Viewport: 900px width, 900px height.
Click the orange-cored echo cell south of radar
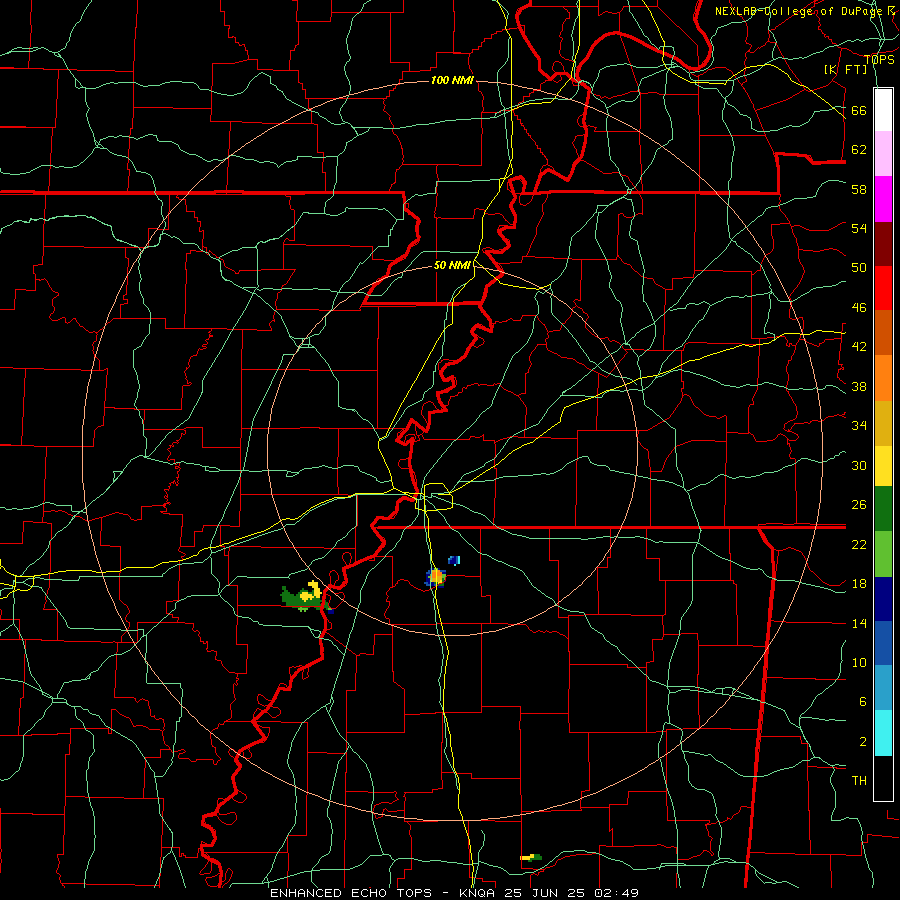click(x=436, y=577)
